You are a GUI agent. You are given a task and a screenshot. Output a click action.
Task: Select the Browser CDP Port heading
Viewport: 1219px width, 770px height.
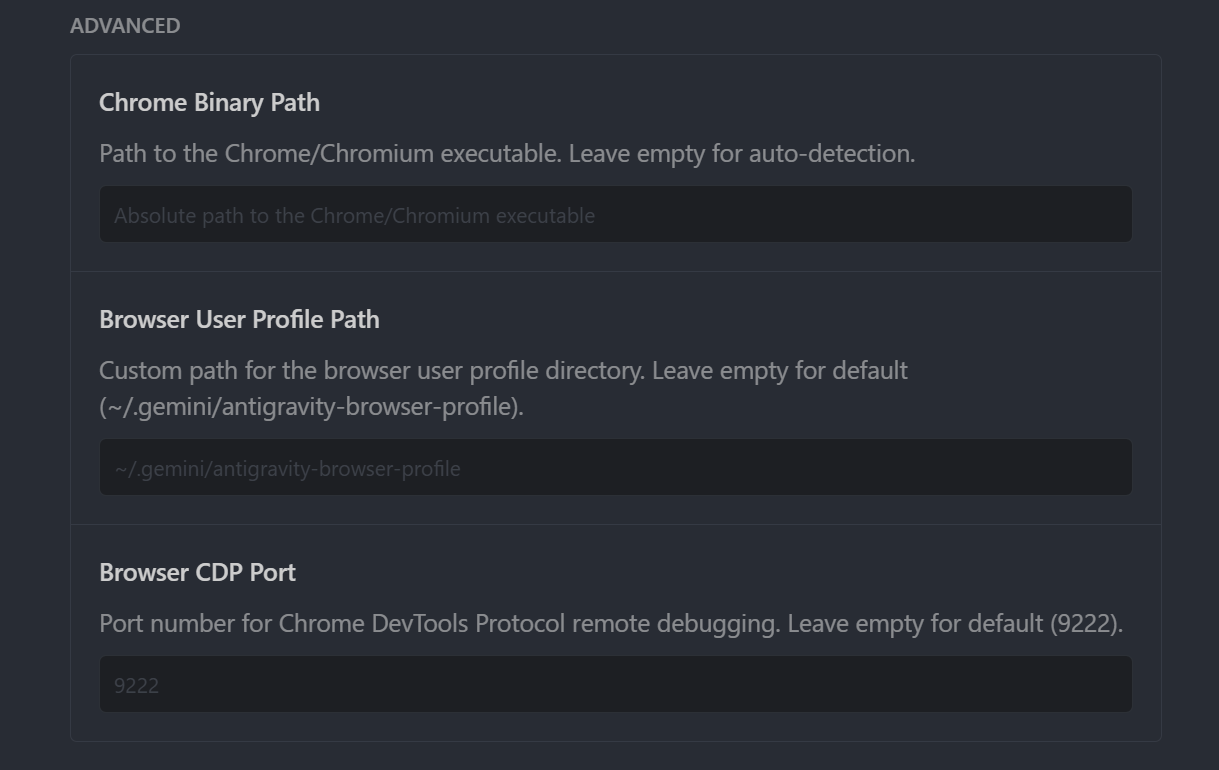click(x=196, y=572)
